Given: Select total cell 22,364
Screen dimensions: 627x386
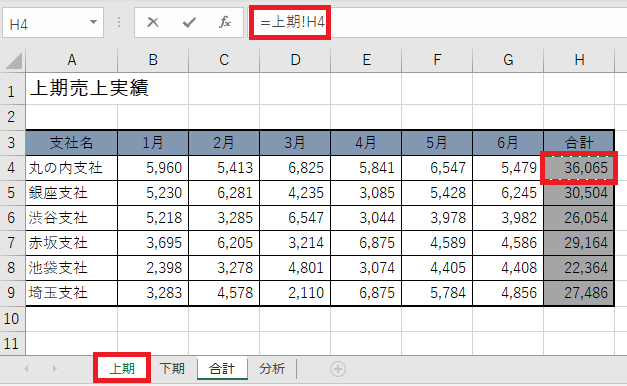Looking at the screenshot, I should [x=579, y=268].
